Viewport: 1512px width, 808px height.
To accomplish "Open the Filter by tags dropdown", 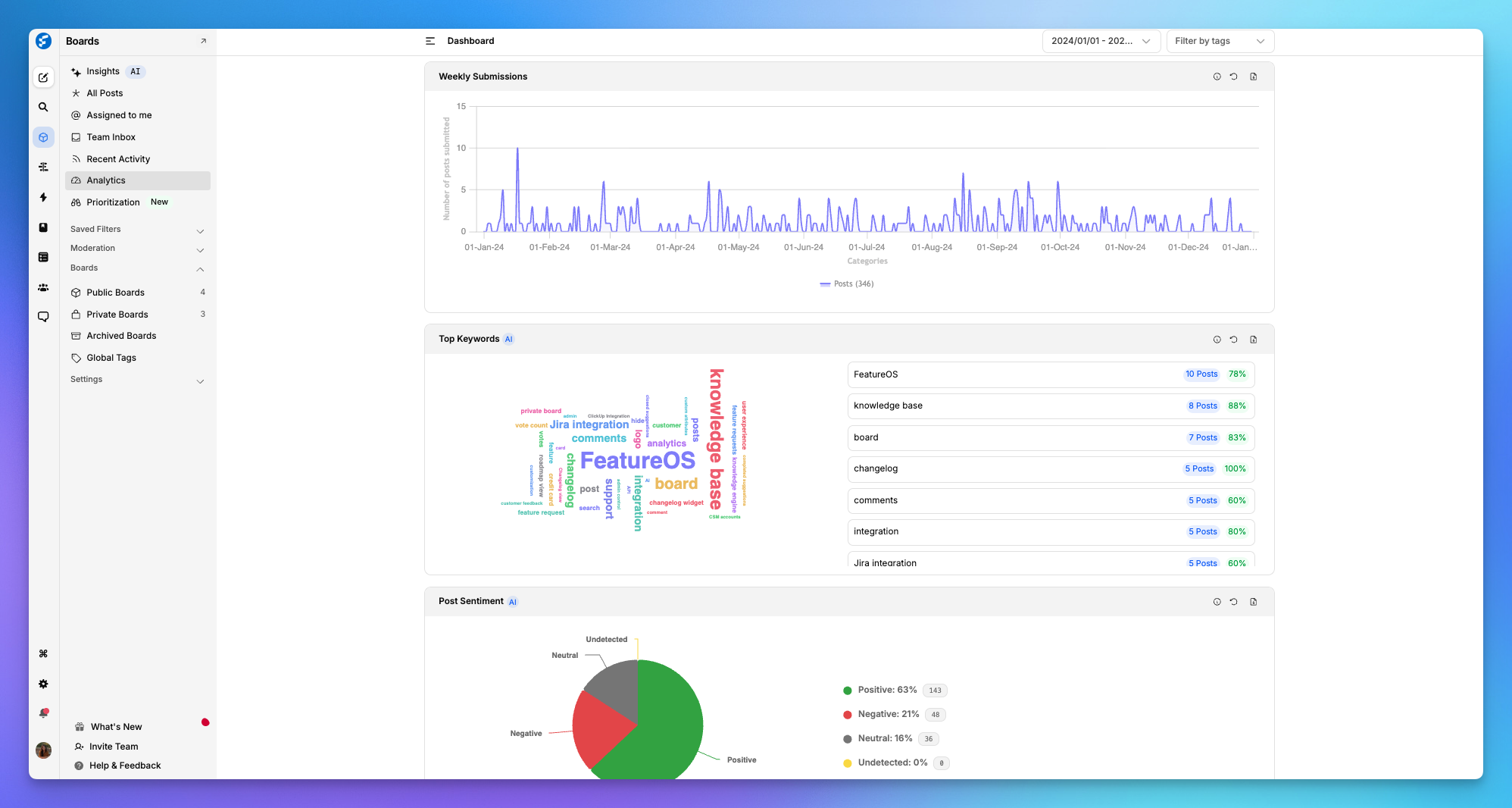I will click(x=1219, y=41).
